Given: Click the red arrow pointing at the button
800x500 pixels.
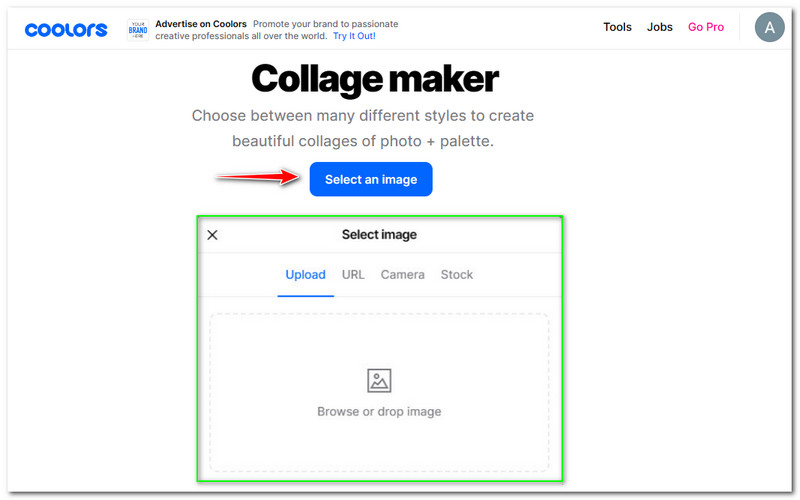Looking at the screenshot, I should click(x=260, y=177).
